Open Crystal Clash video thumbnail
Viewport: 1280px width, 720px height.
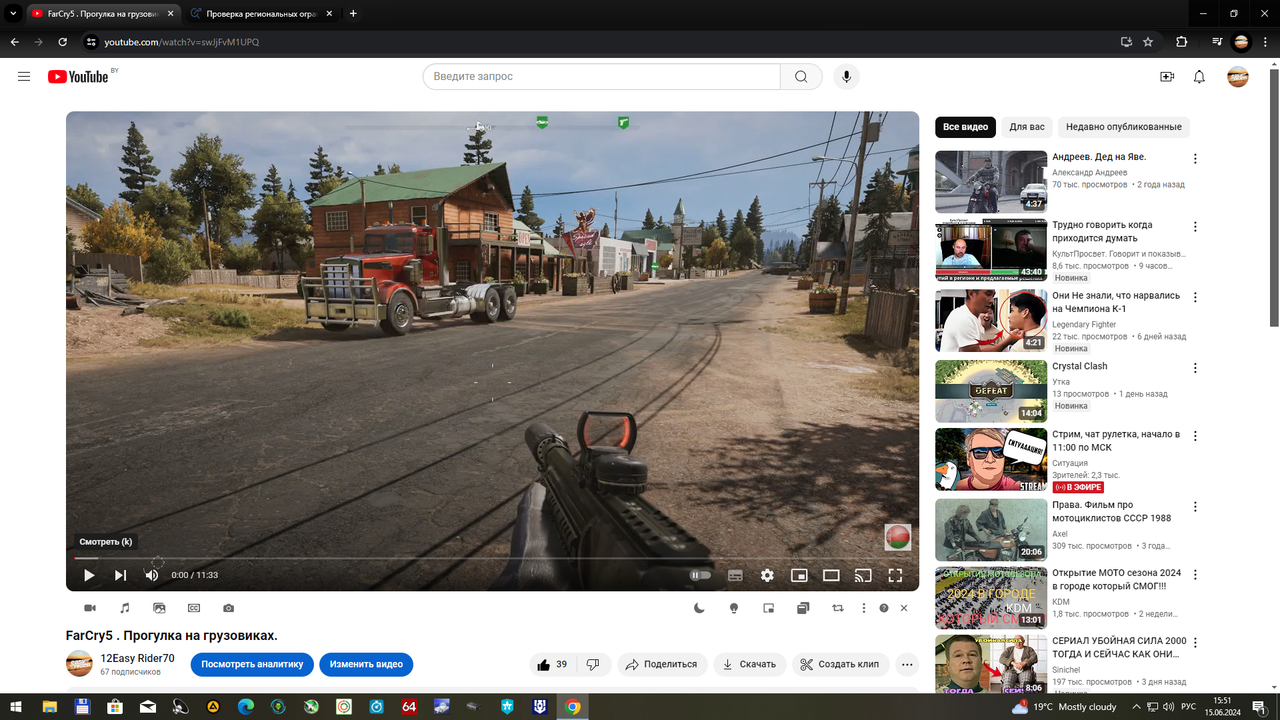point(991,391)
